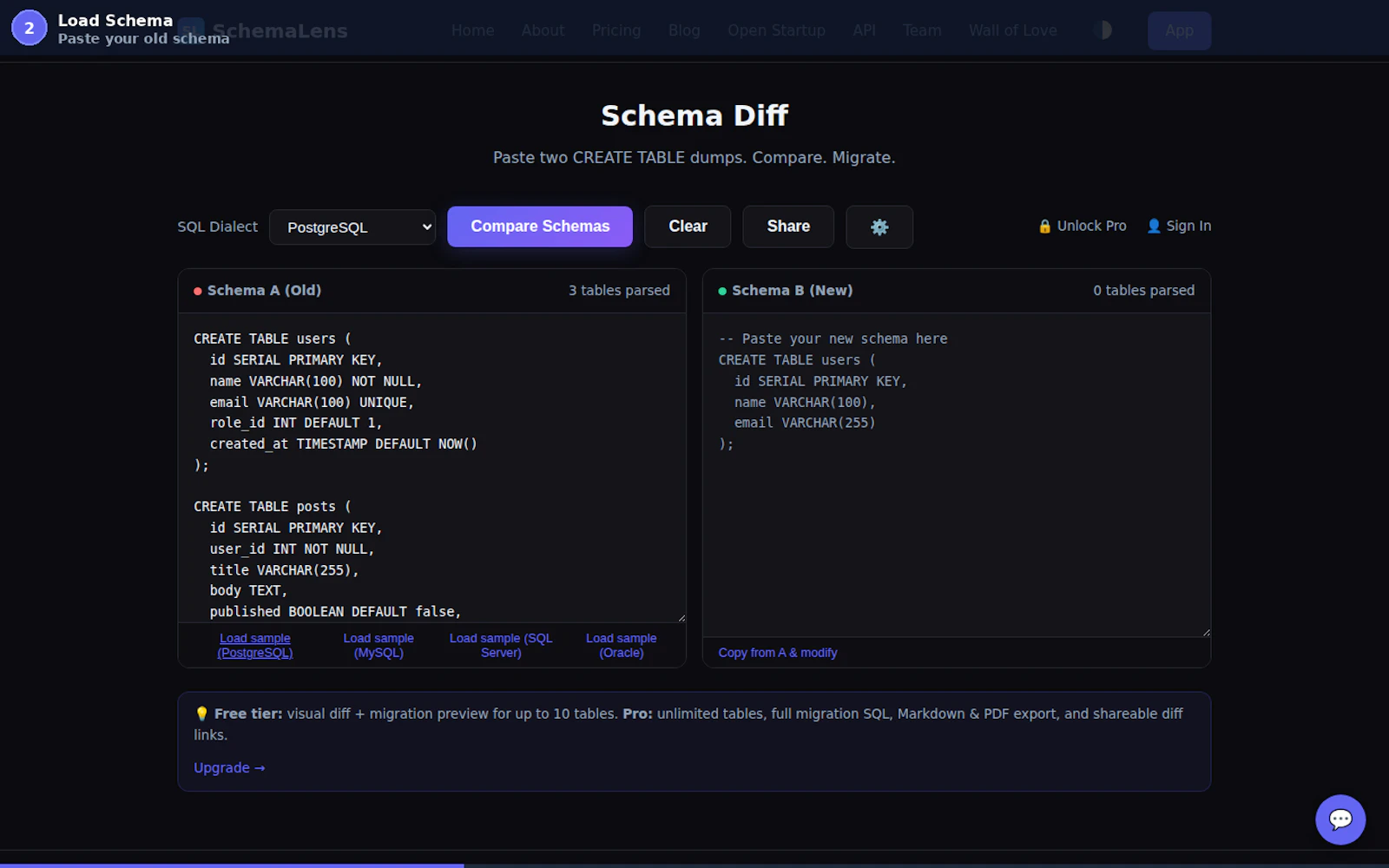The height and width of the screenshot is (868, 1389).
Task: Click the Upgrade arrow link
Action: pos(229,768)
